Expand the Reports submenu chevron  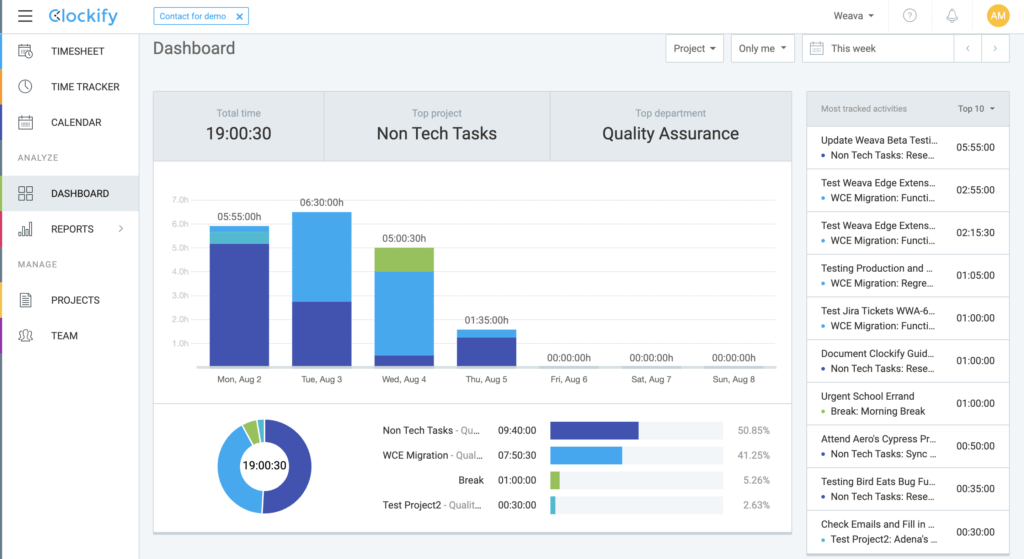click(x=121, y=229)
